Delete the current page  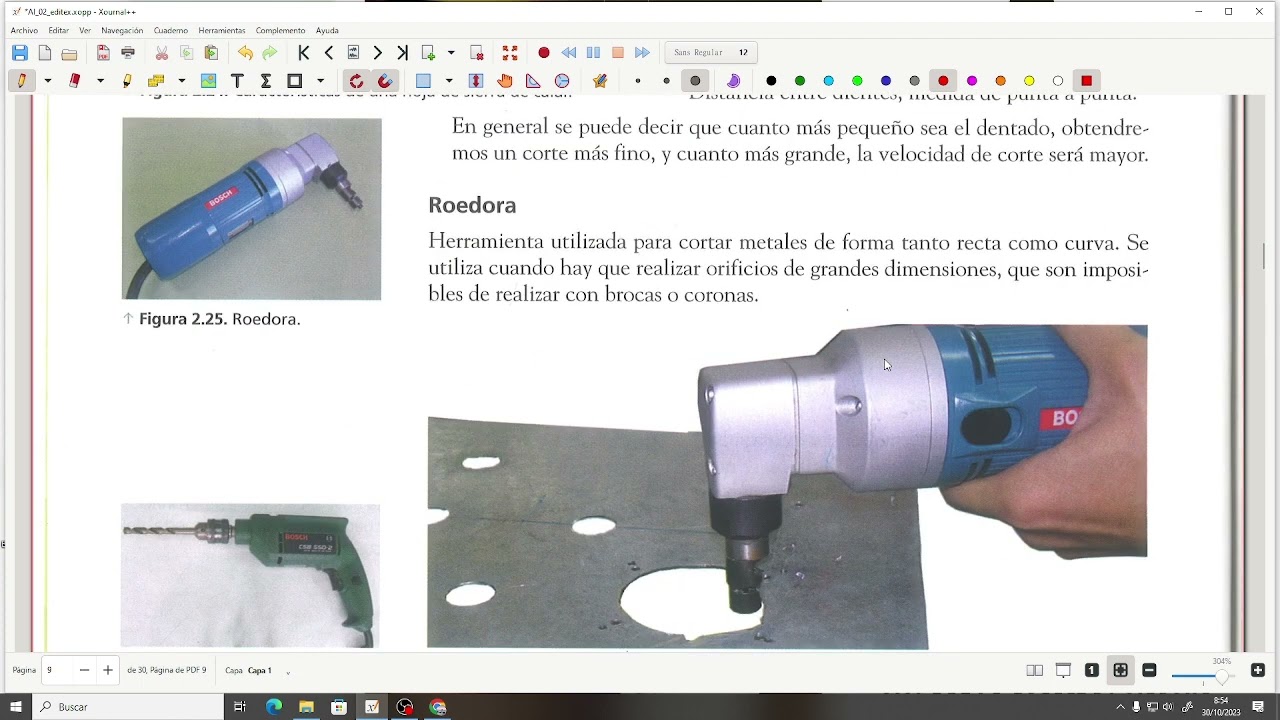(x=477, y=53)
